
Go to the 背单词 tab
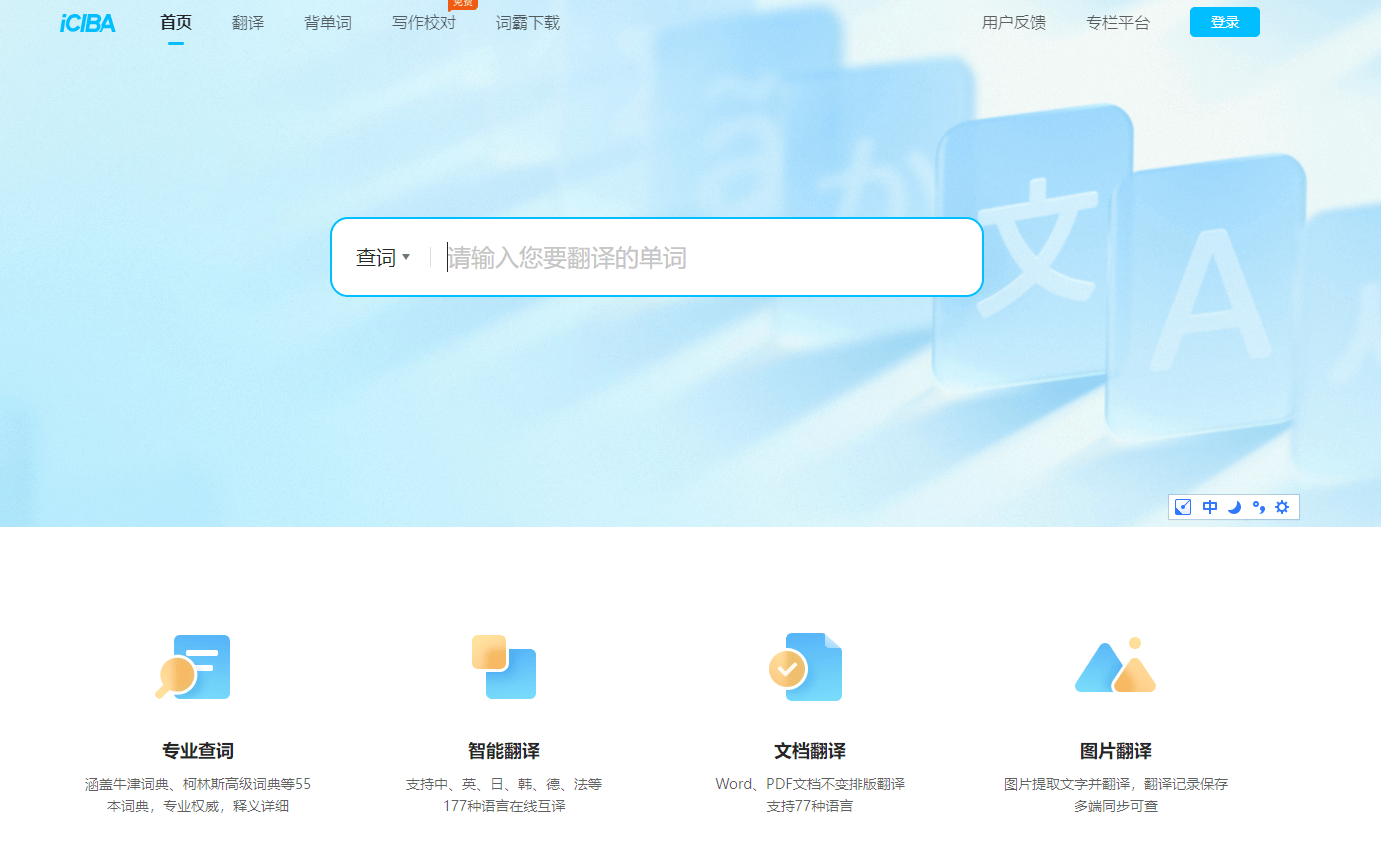[328, 23]
